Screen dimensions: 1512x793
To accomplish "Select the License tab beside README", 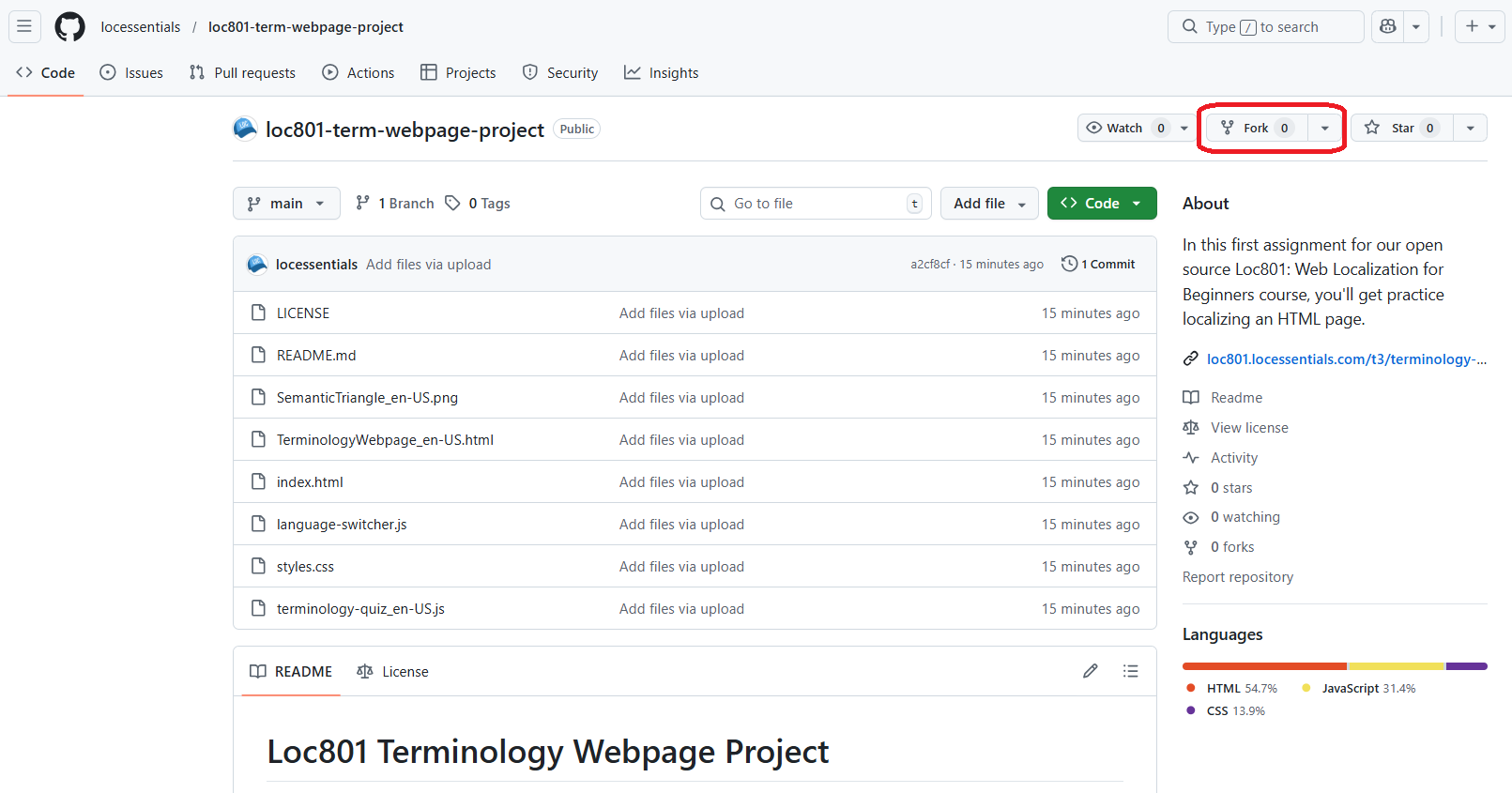I will (x=393, y=671).
